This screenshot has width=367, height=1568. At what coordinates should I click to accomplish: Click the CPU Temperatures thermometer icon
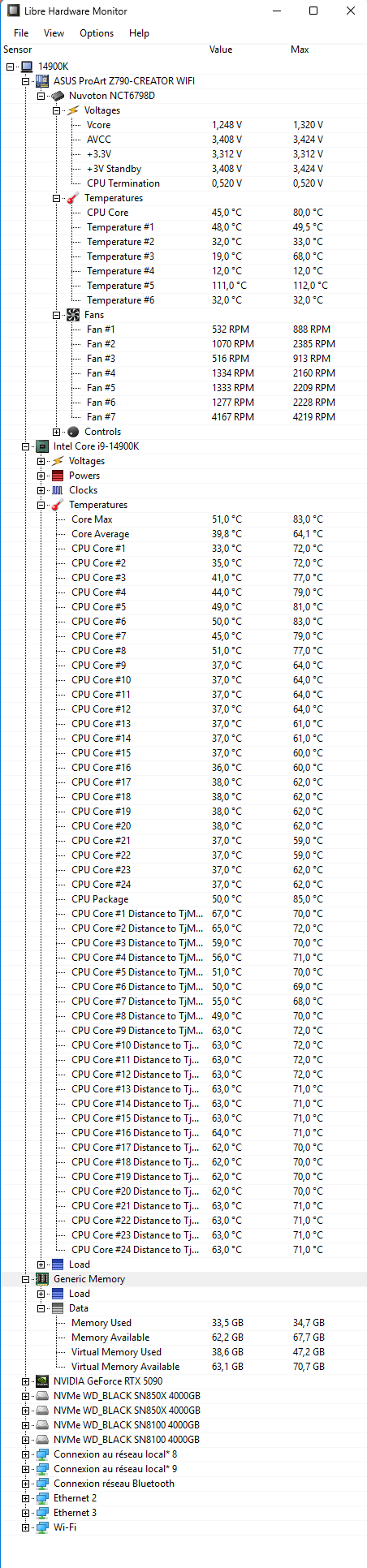pyautogui.click(x=58, y=505)
